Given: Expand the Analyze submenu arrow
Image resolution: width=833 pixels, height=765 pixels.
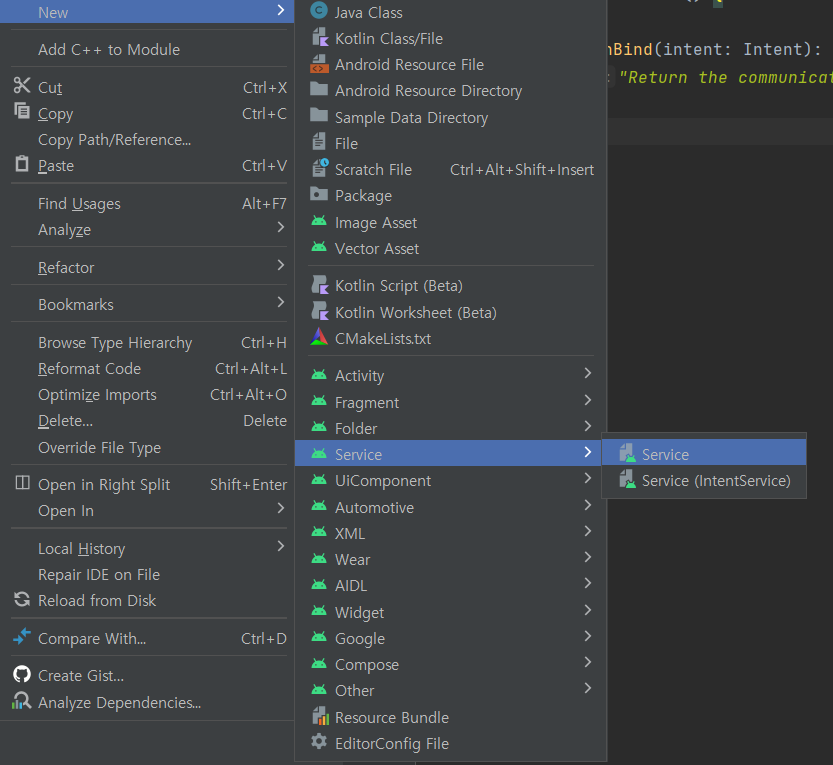Looking at the screenshot, I should [280, 227].
